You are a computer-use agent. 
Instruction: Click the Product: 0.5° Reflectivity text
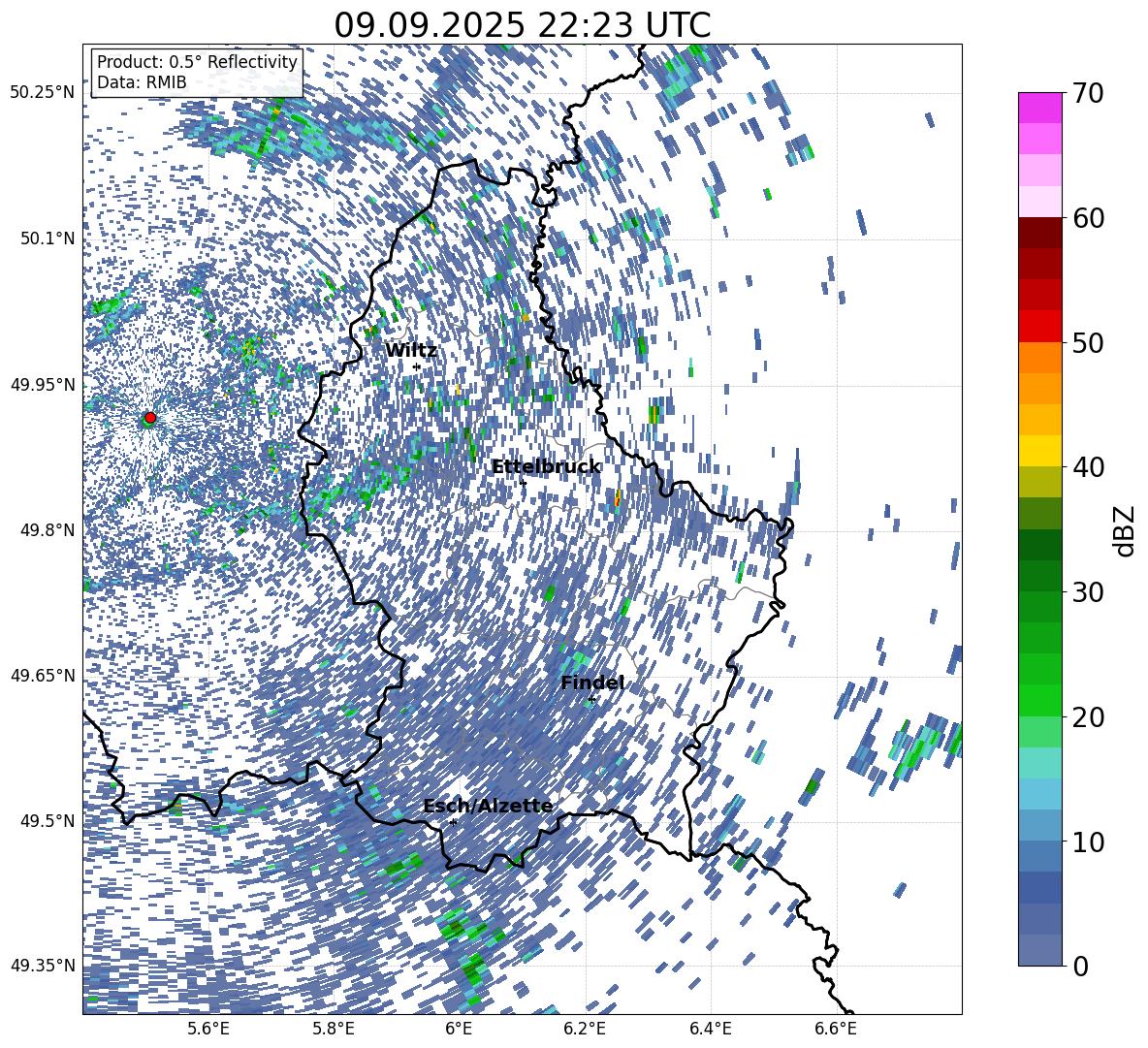click(x=197, y=62)
